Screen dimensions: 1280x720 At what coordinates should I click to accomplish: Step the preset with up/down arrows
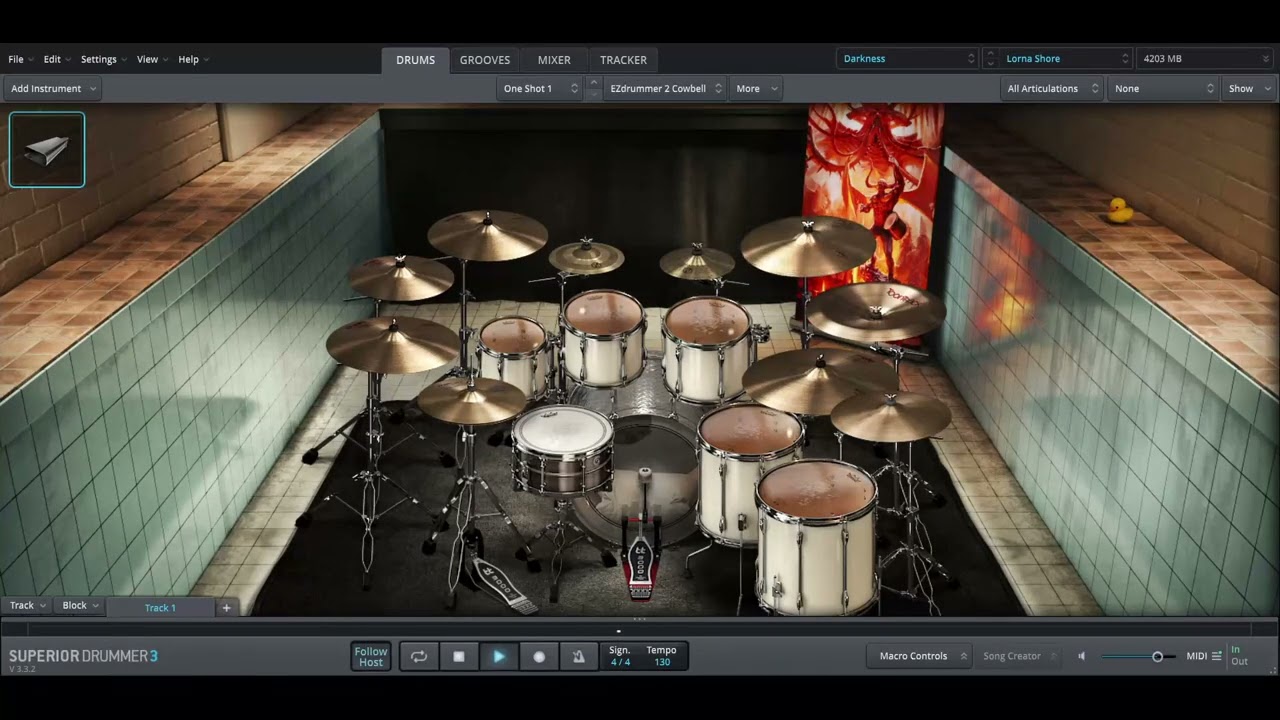tap(990, 59)
